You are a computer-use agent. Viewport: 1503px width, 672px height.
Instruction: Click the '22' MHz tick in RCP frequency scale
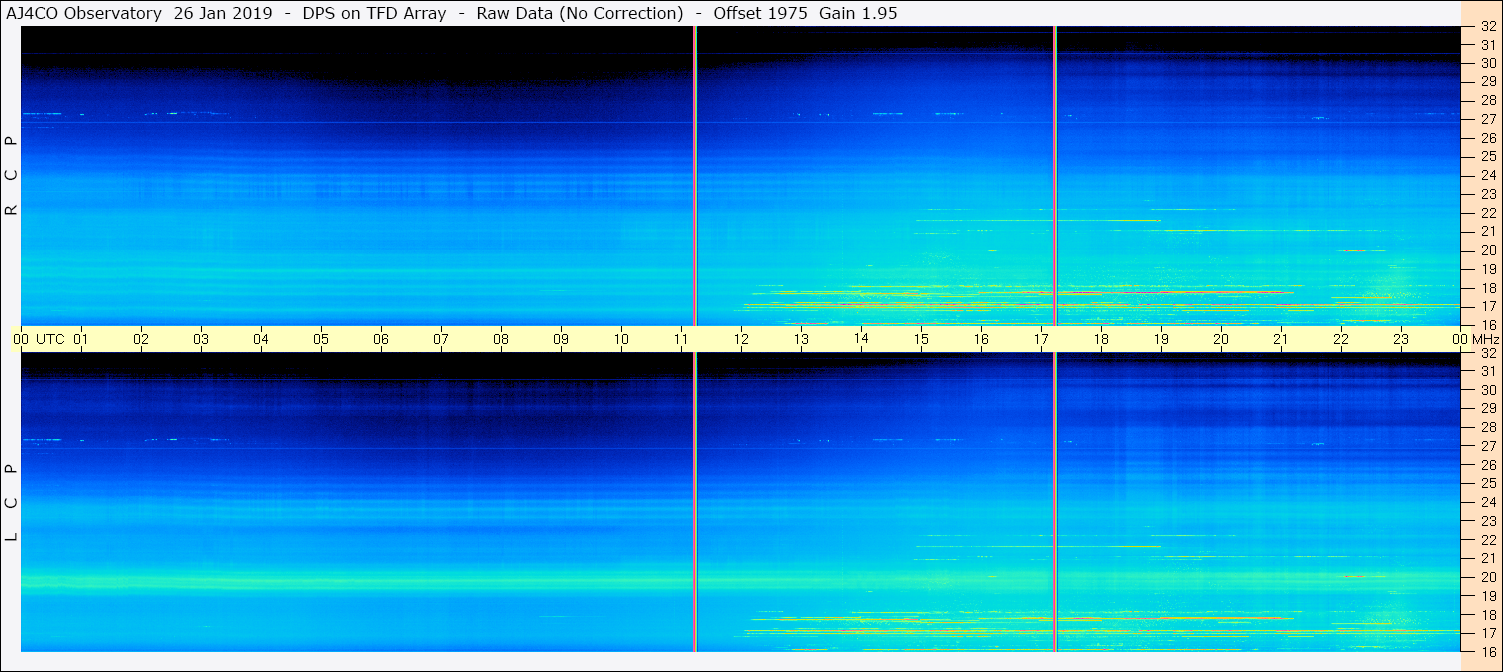(x=1488, y=213)
